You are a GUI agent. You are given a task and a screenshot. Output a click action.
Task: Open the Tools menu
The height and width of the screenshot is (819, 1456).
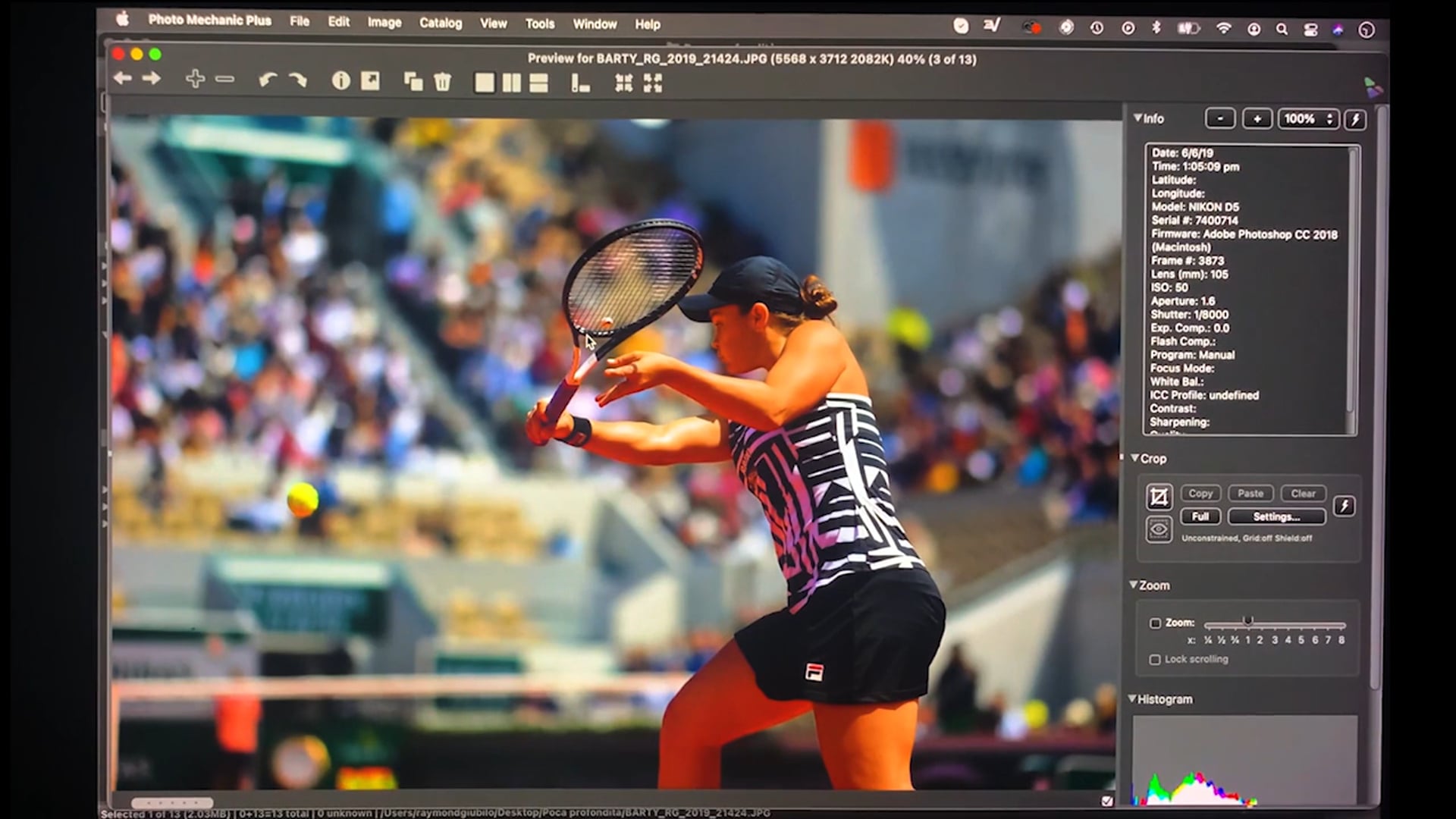(x=540, y=24)
